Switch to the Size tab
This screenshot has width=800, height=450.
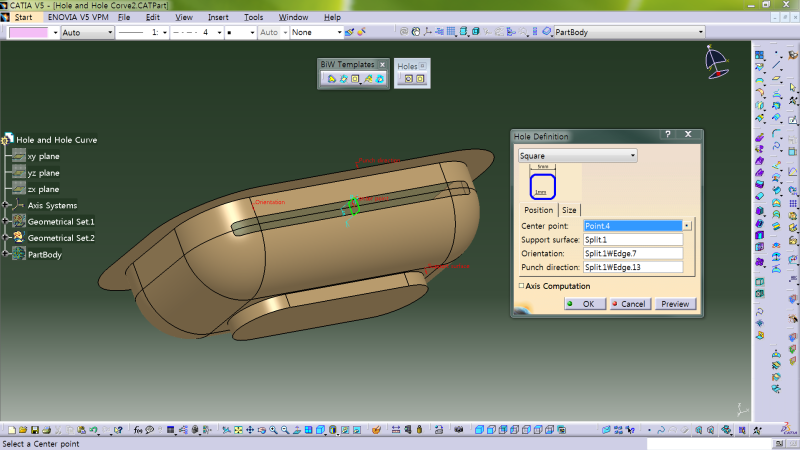[568, 210]
